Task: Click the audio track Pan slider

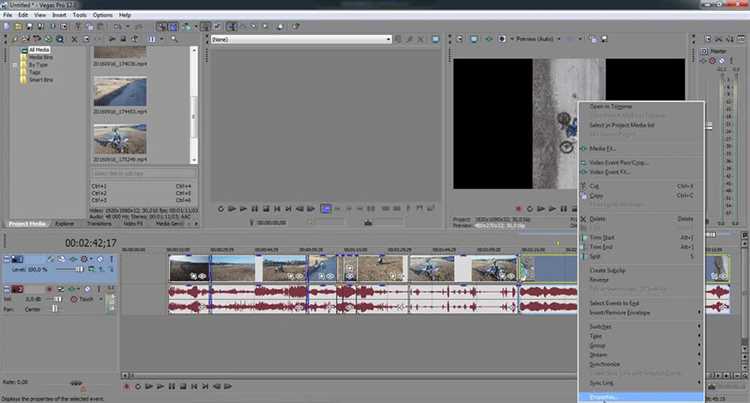Action: click(54, 309)
